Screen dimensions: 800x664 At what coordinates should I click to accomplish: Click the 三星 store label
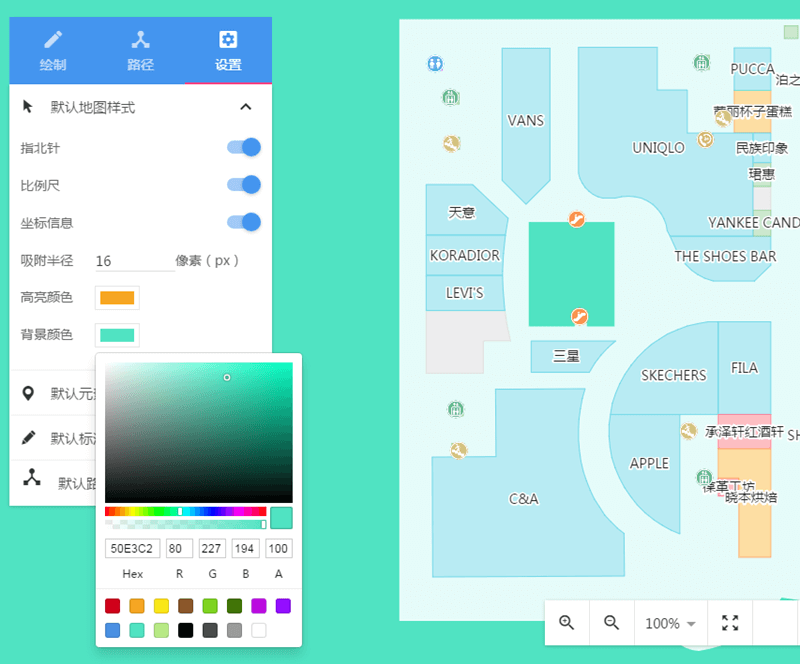coord(566,356)
